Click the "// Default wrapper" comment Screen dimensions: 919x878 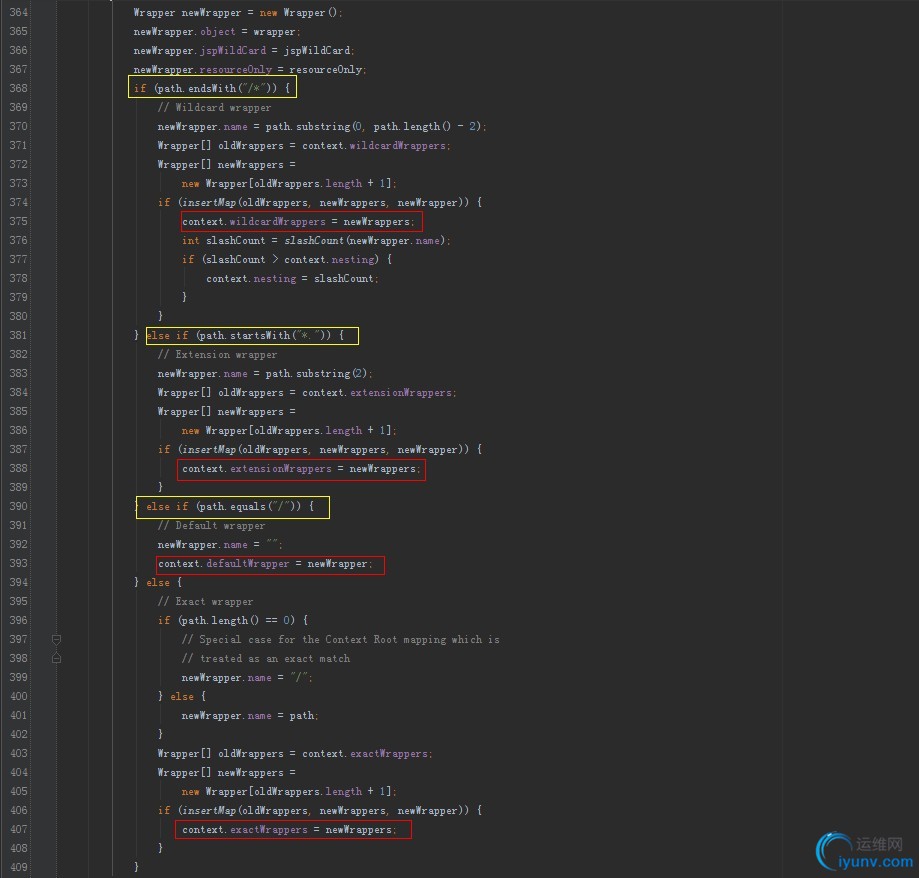pyautogui.click(x=211, y=526)
